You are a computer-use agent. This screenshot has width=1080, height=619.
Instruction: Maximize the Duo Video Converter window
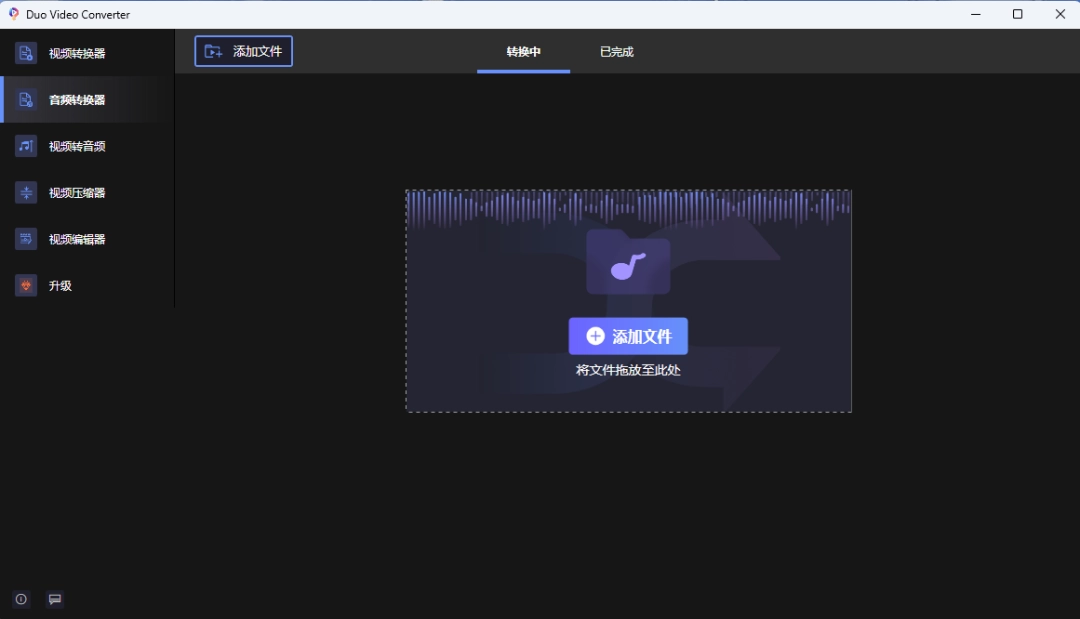click(x=1017, y=14)
